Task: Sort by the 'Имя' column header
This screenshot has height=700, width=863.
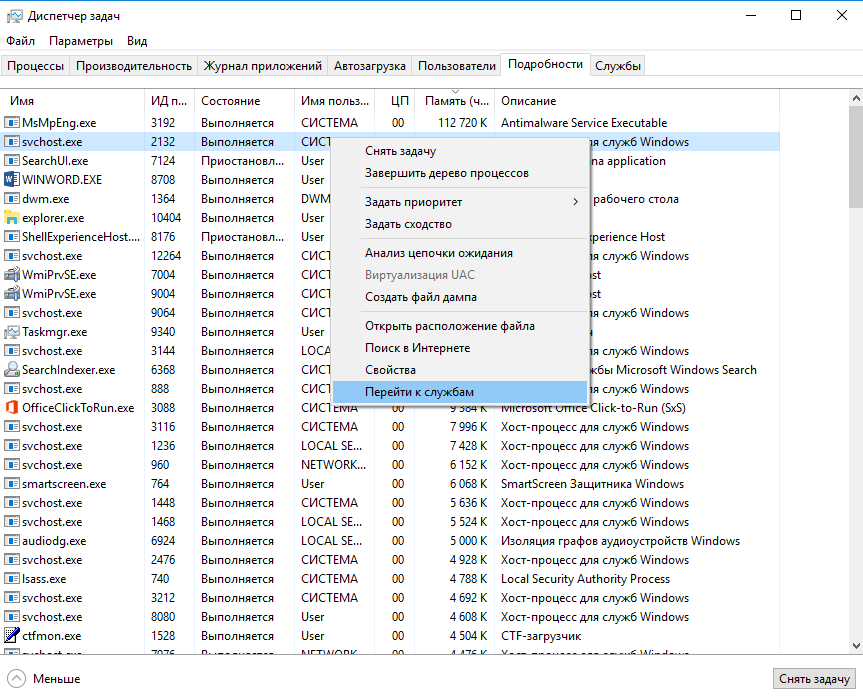Action: 73,101
